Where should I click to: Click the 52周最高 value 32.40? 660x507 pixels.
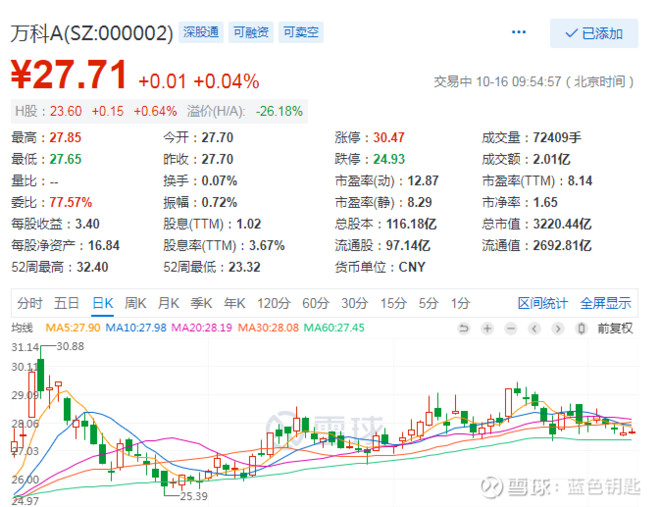click(x=92, y=267)
